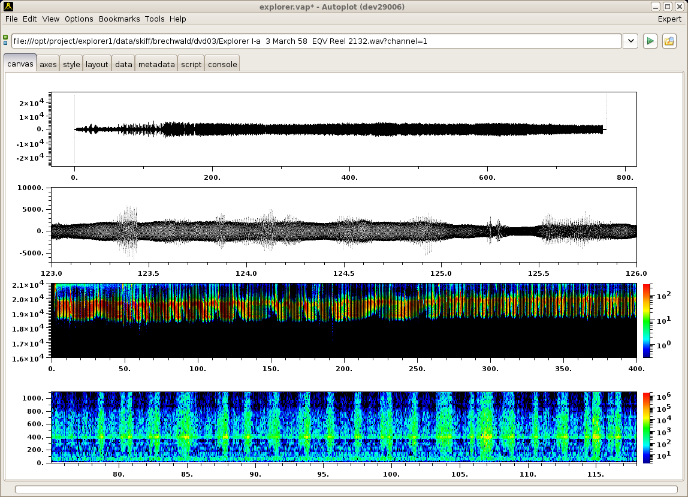
Task: Switch to the axes tab
Action: 48,64
